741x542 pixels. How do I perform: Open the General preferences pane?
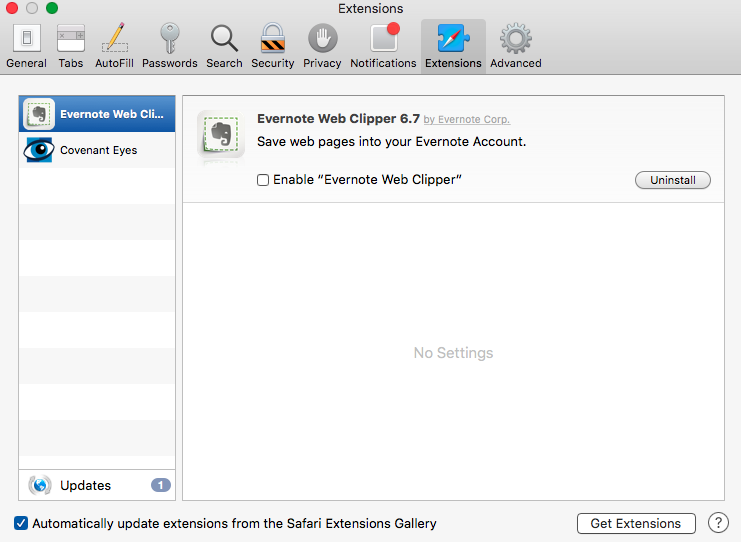click(26, 46)
